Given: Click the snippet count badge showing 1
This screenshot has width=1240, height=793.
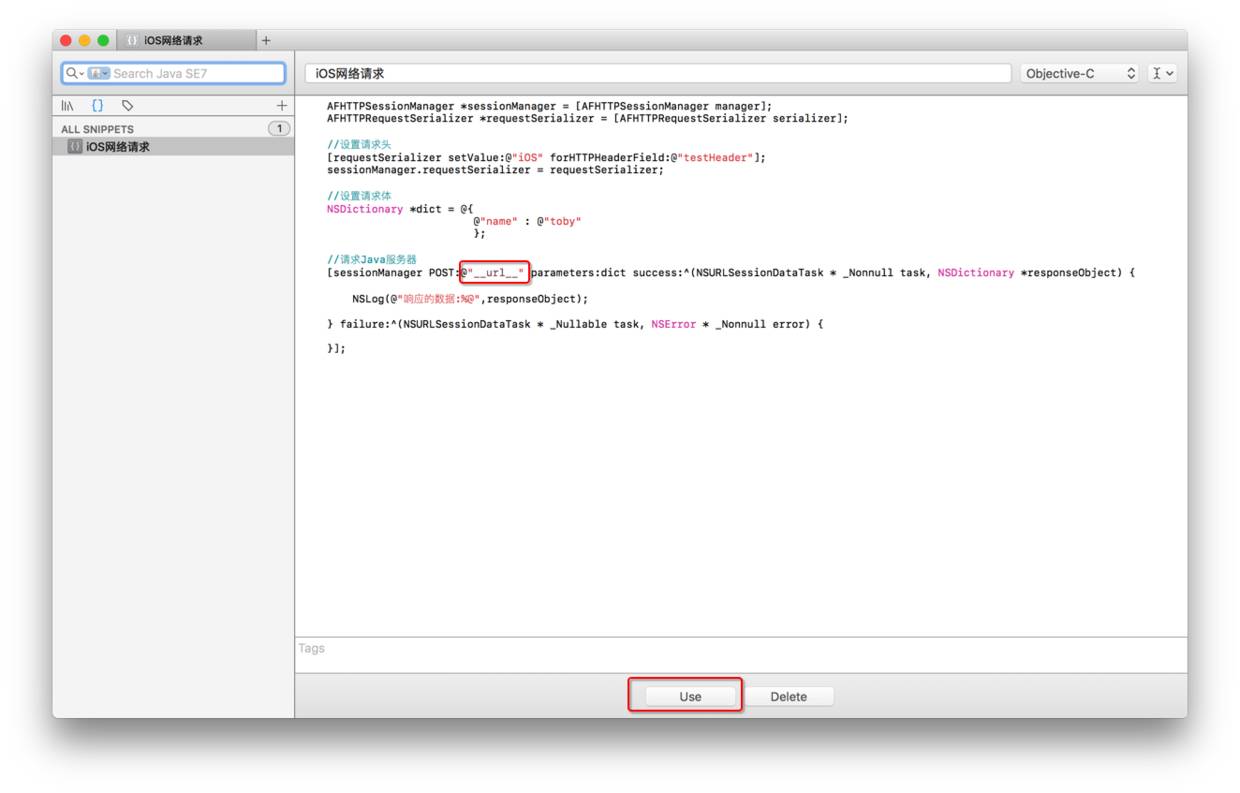Looking at the screenshot, I should [x=279, y=128].
